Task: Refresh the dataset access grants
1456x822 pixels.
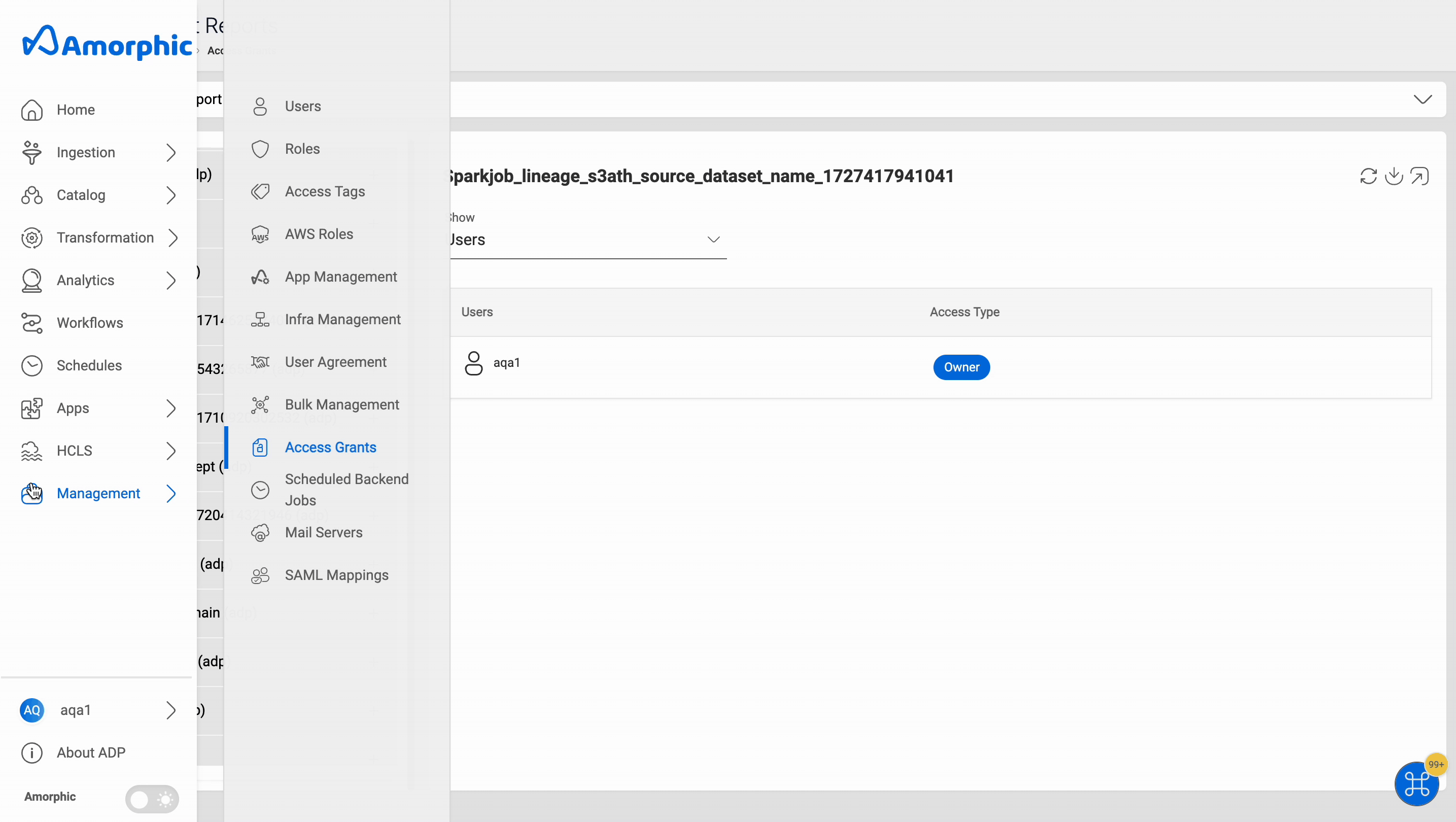Action: [1368, 177]
